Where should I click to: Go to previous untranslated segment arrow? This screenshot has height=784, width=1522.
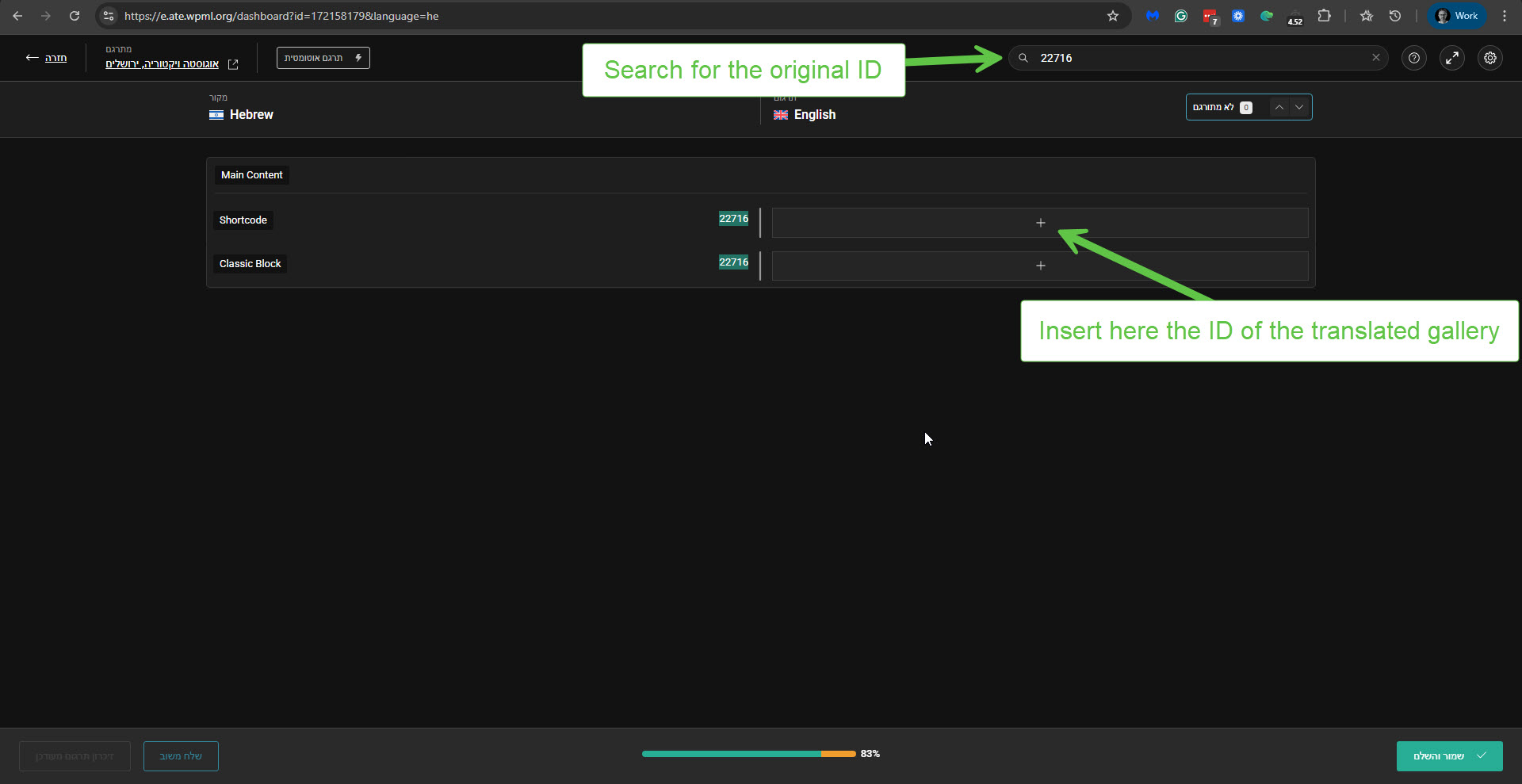click(x=1279, y=107)
